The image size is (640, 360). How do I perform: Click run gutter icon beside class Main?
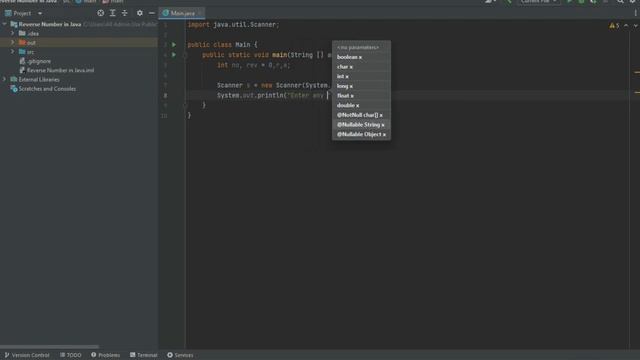point(174,44)
